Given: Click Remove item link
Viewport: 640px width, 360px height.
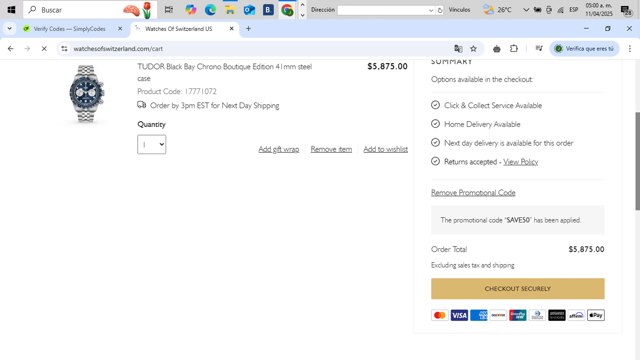Looking at the screenshot, I should point(331,149).
